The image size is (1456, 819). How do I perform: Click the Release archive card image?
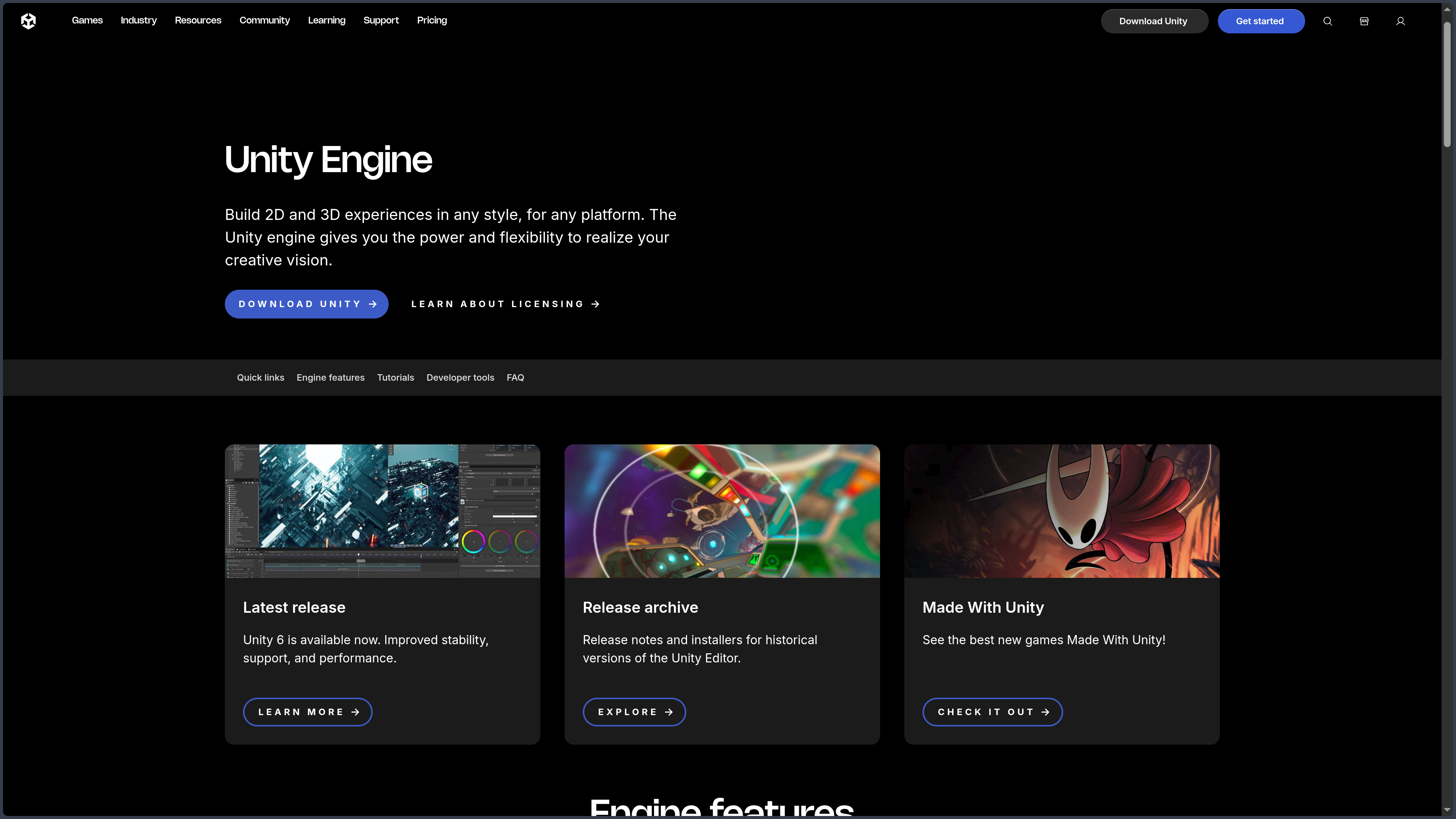pos(722,511)
